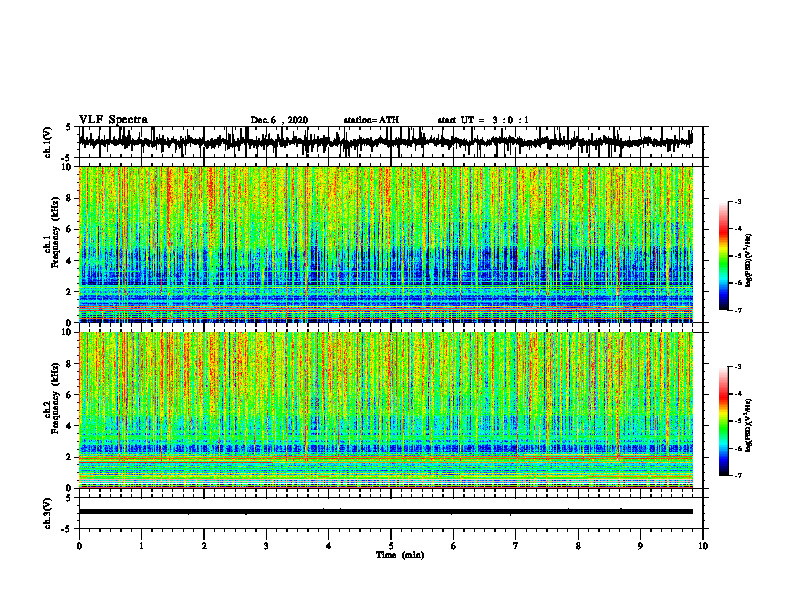The height and width of the screenshot is (612, 792).
Task: Click the "2" kHz tick of ch.1 frequency axis
Action: (x=70, y=292)
